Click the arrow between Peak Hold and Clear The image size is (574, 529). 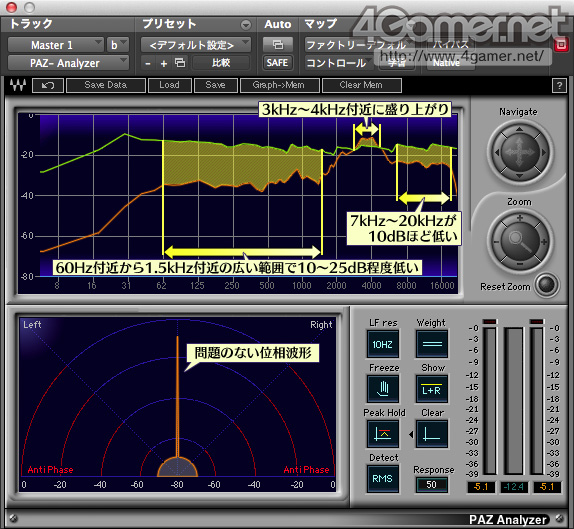411,434
